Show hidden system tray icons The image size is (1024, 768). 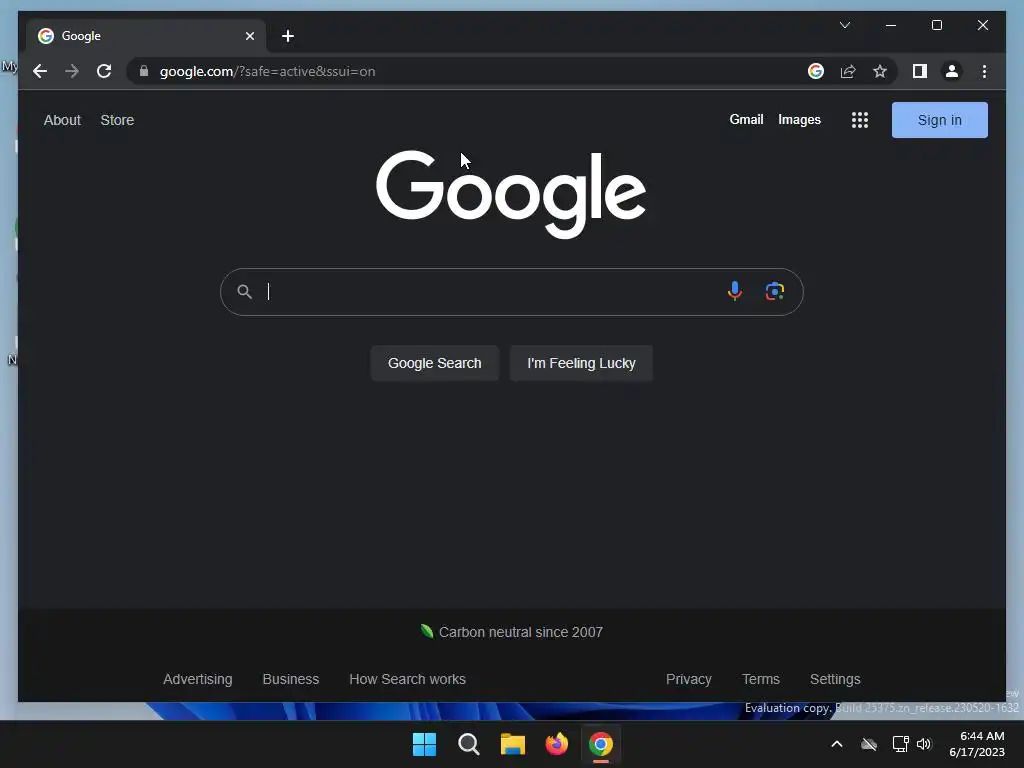(837, 744)
